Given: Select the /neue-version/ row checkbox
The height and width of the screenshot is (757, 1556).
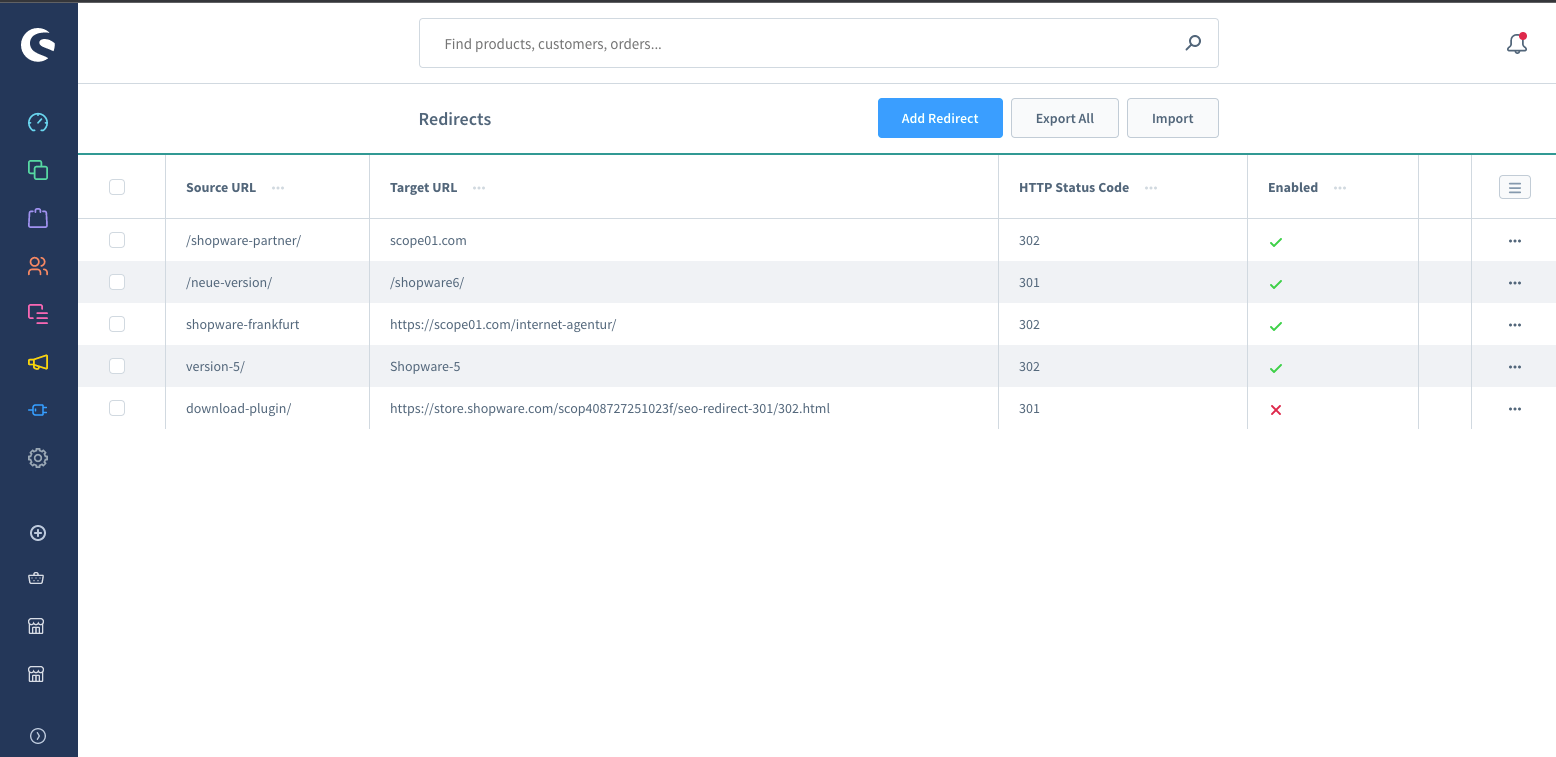Looking at the screenshot, I should tap(117, 282).
